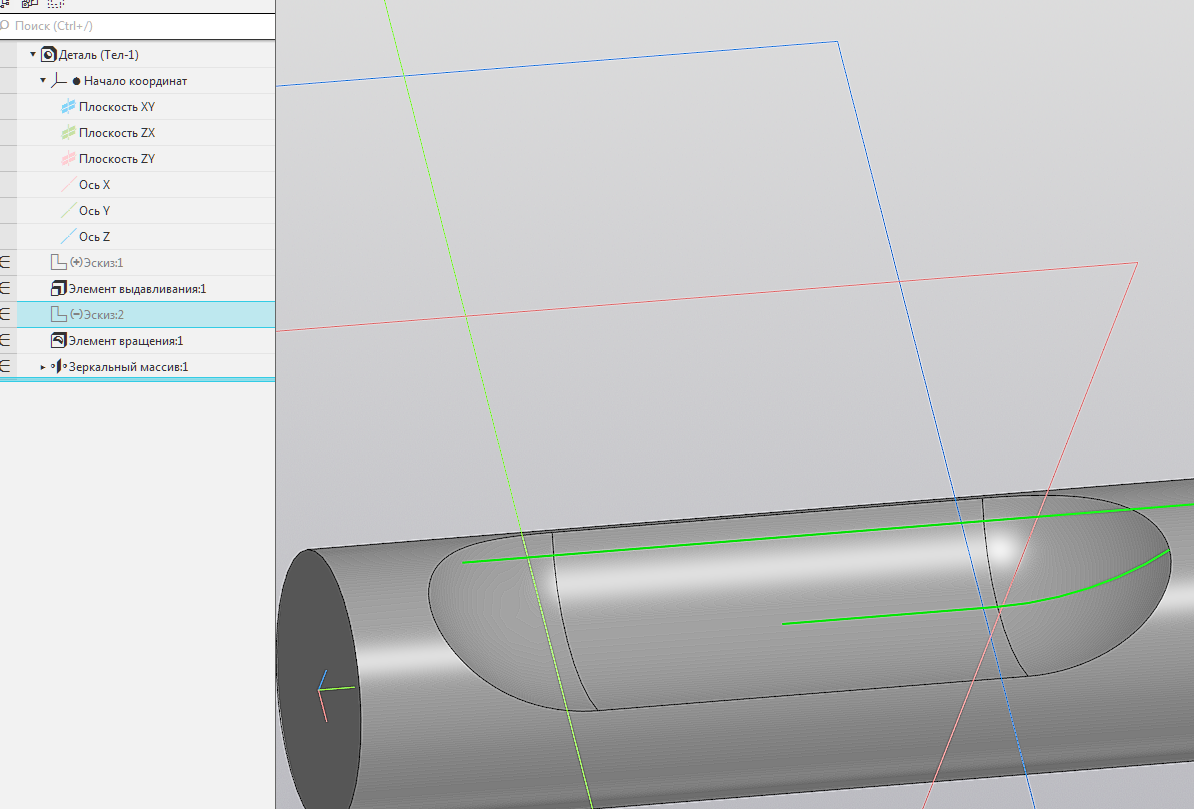Click the revolve icon of Элемент вращения:1
The width and height of the screenshot is (1194, 809).
tap(59, 341)
